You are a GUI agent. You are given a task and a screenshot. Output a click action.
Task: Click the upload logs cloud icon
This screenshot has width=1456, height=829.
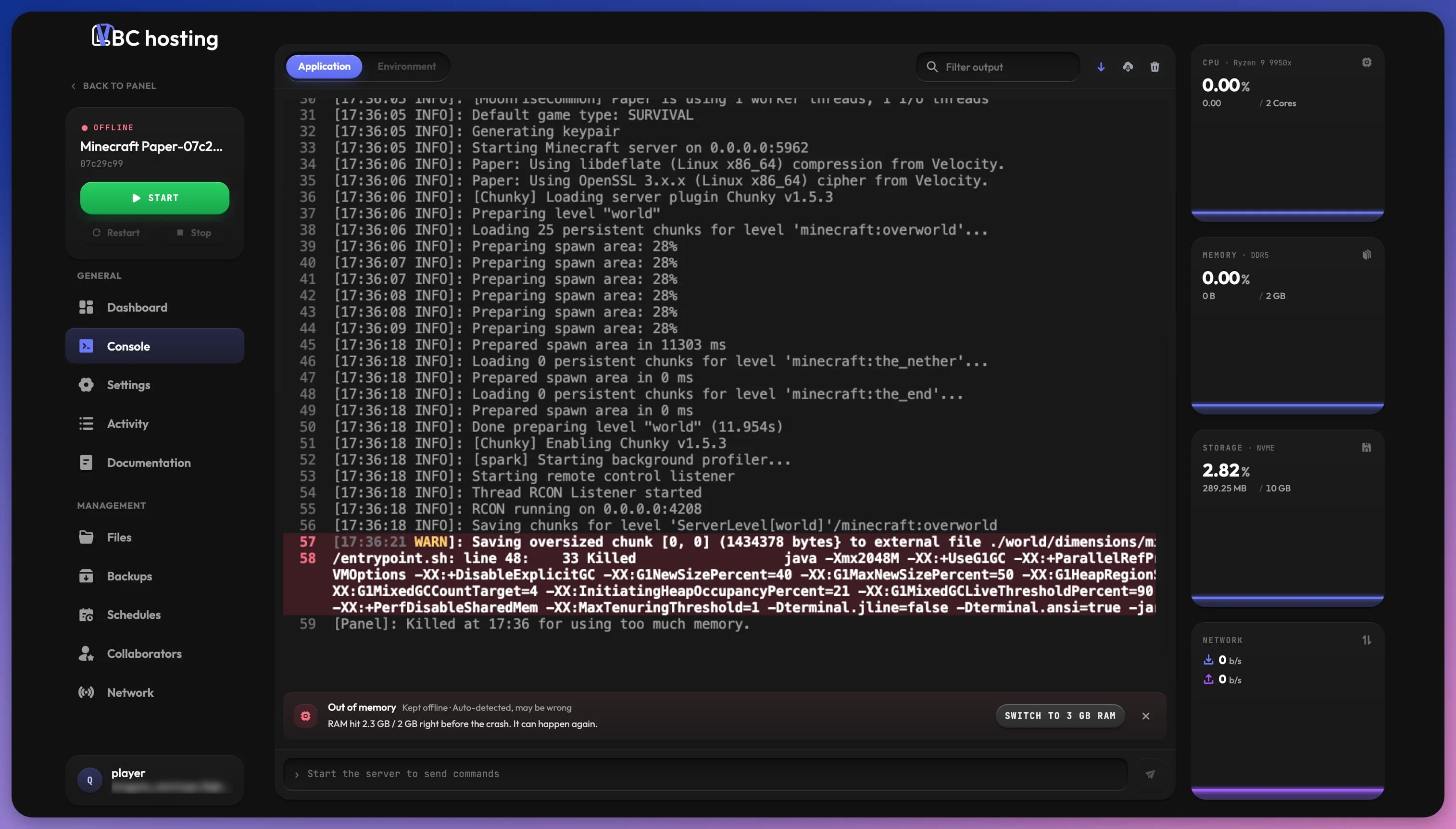1128,67
